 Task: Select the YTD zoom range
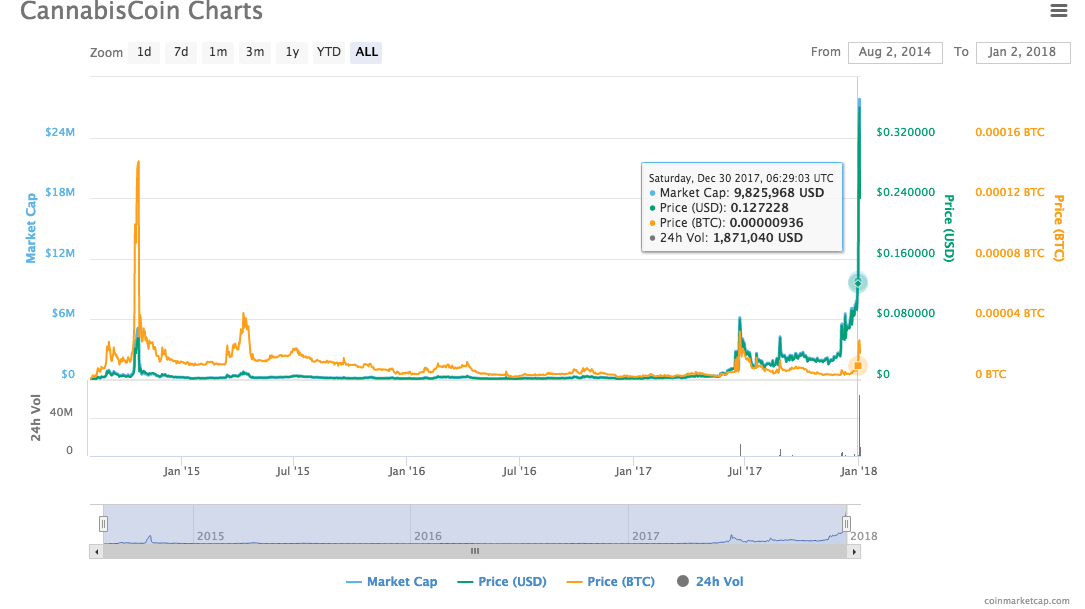point(329,52)
